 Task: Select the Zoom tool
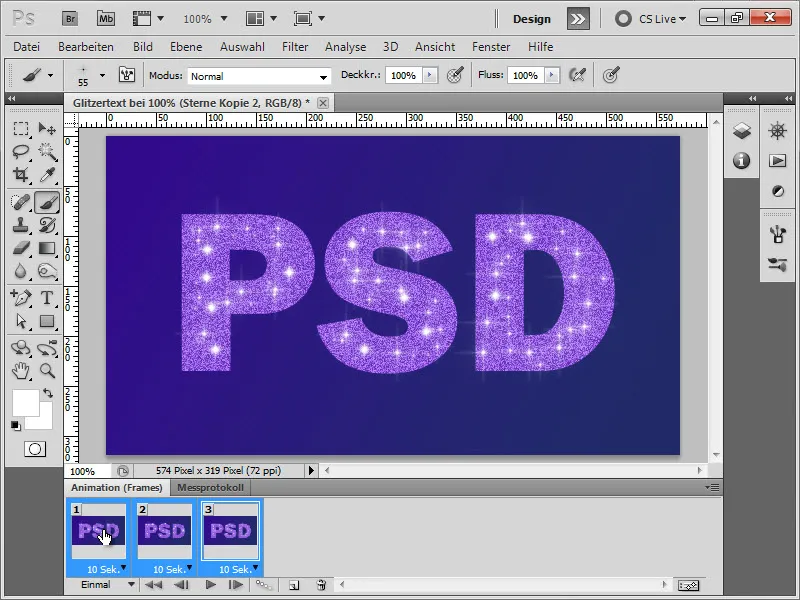(x=47, y=371)
